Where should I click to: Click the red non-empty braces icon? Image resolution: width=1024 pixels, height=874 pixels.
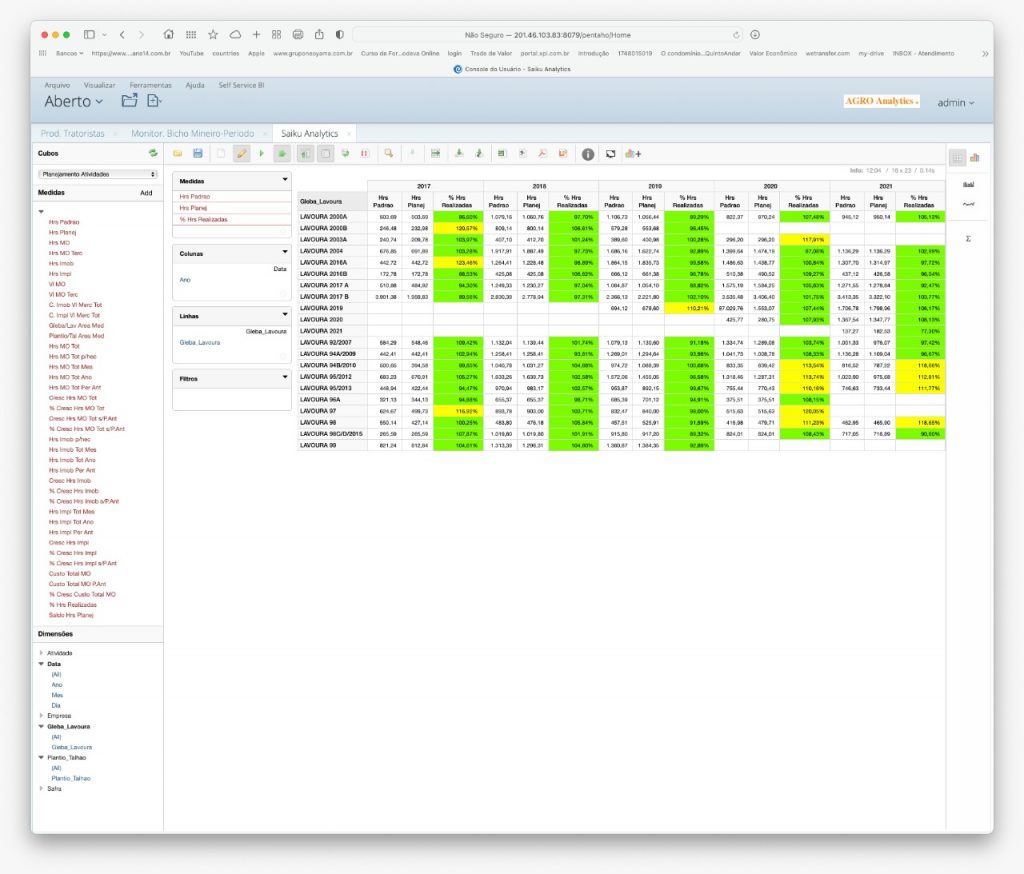364,154
